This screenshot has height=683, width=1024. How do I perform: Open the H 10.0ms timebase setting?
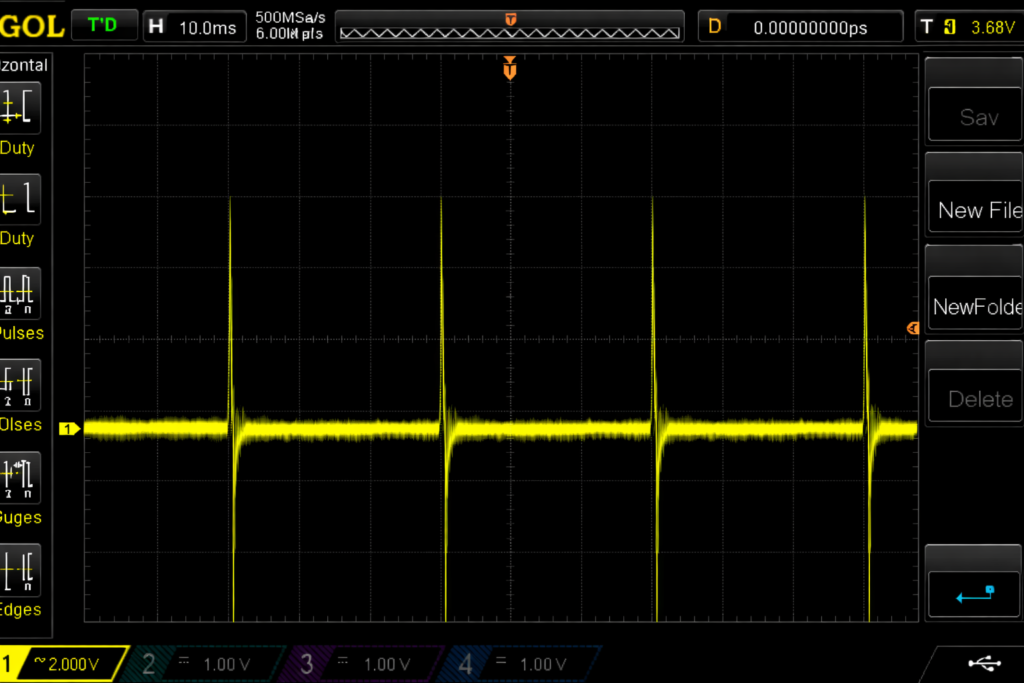(x=194, y=27)
